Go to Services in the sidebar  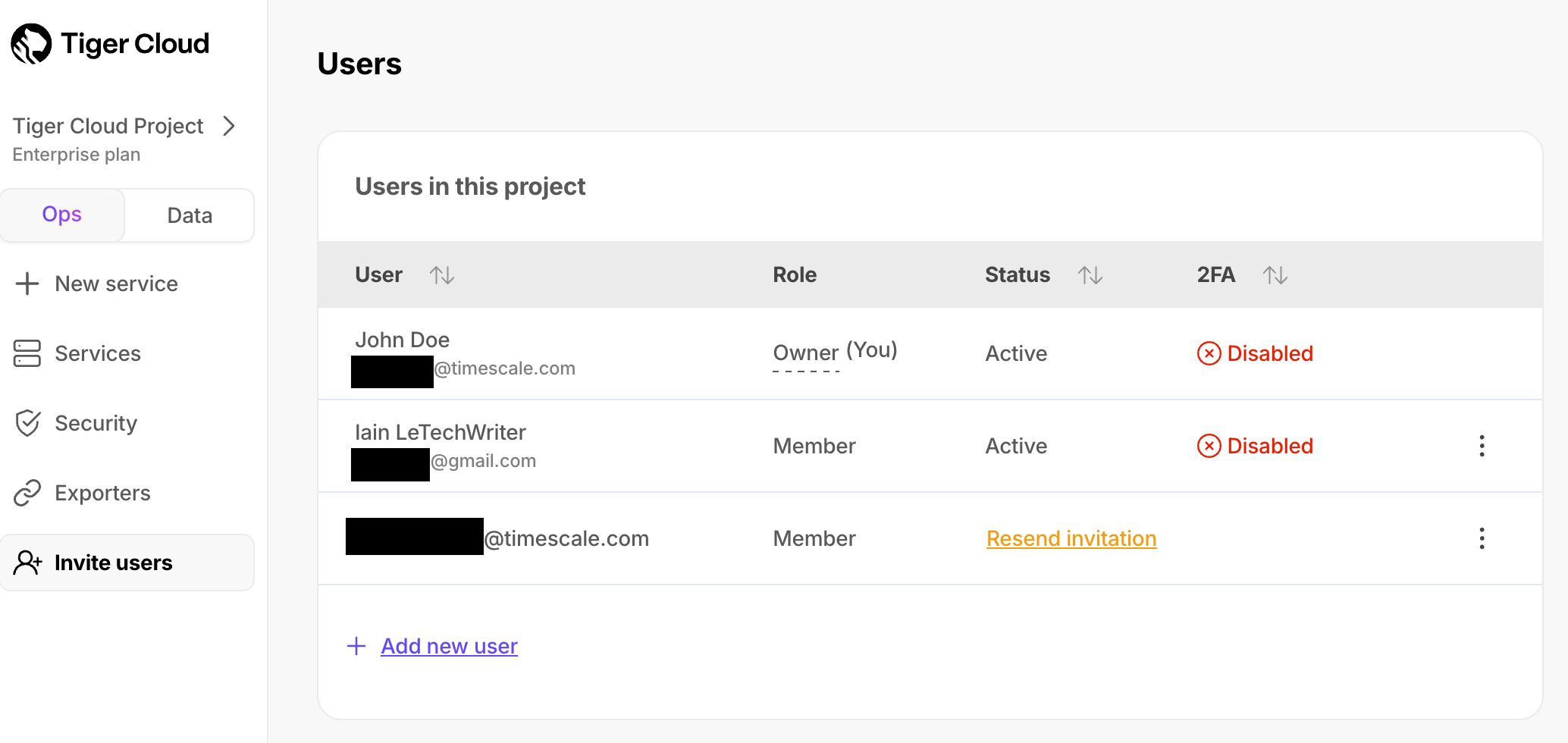pos(98,353)
